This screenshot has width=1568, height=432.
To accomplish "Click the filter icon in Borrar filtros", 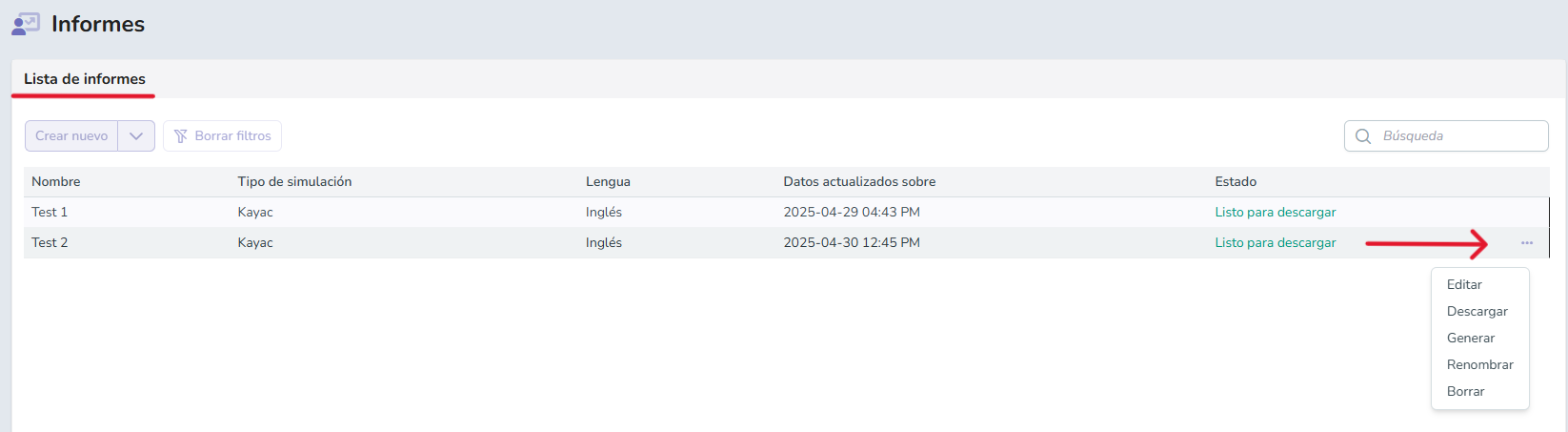I will [181, 136].
